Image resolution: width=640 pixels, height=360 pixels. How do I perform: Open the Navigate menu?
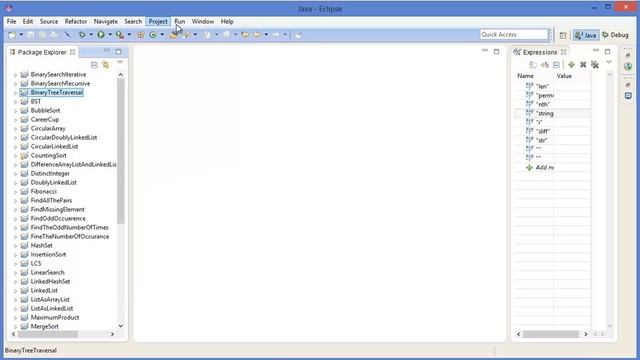[106, 22]
